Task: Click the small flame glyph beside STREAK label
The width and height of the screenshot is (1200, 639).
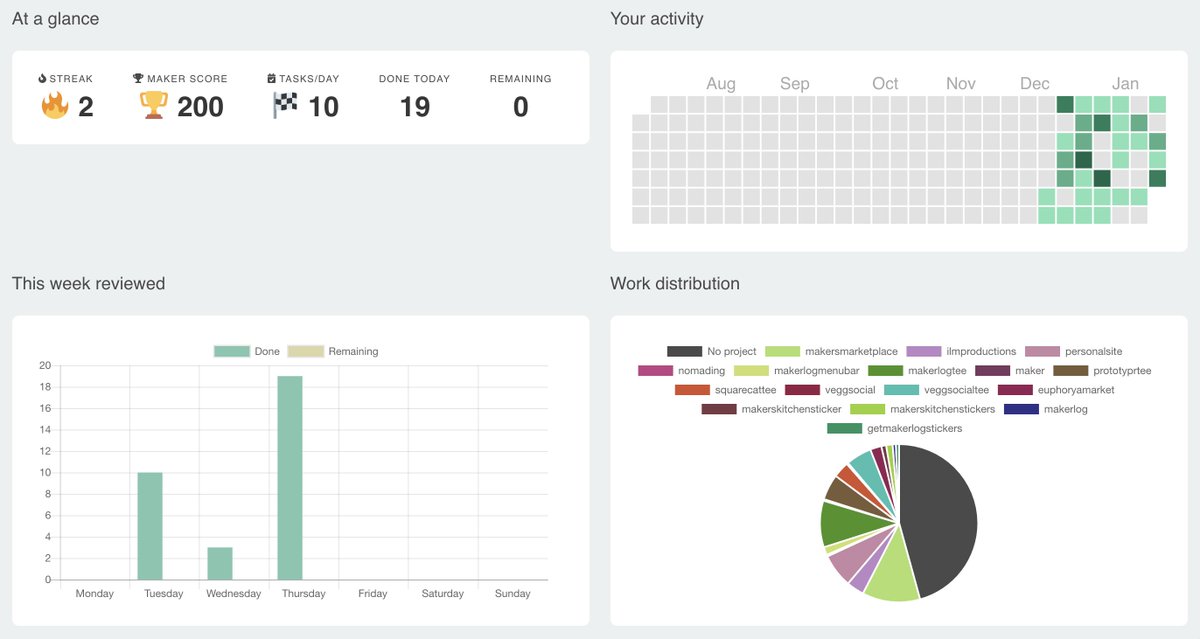Action: [x=44, y=78]
